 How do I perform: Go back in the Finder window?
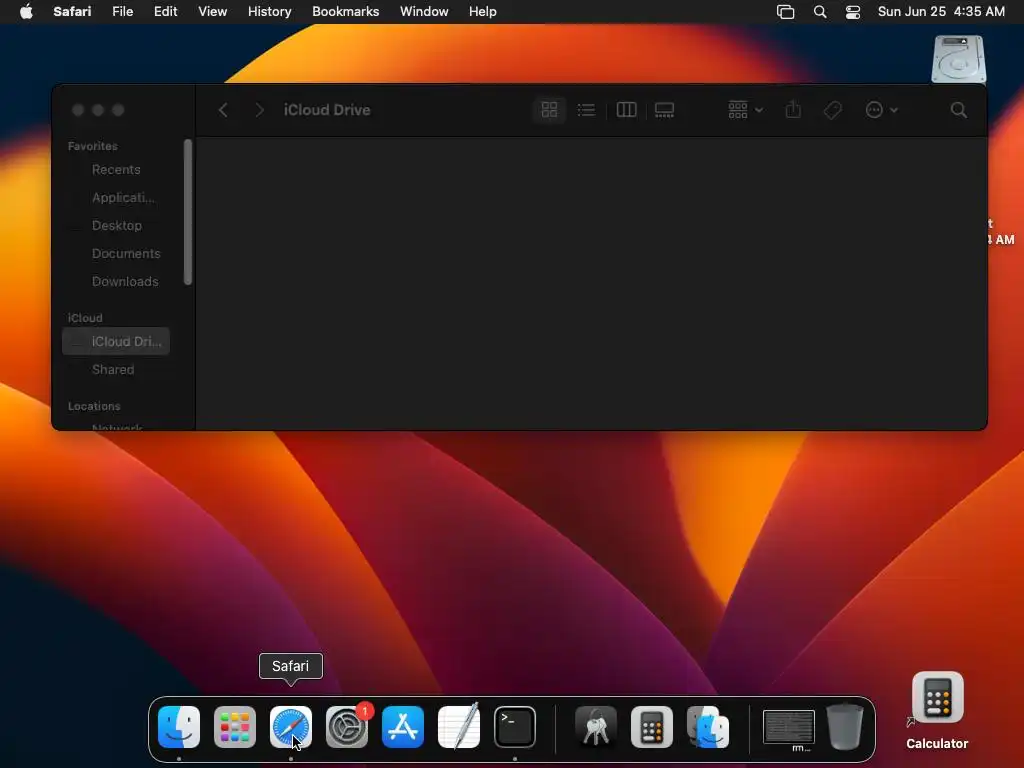pos(223,110)
